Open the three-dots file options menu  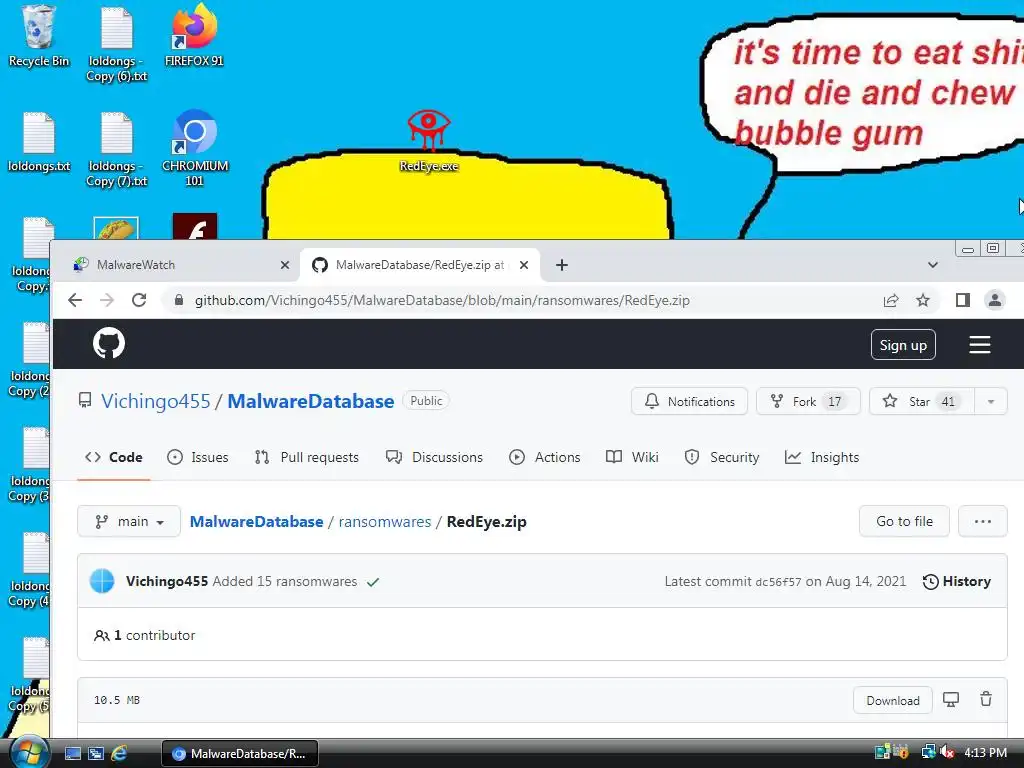pyautogui.click(x=982, y=521)
